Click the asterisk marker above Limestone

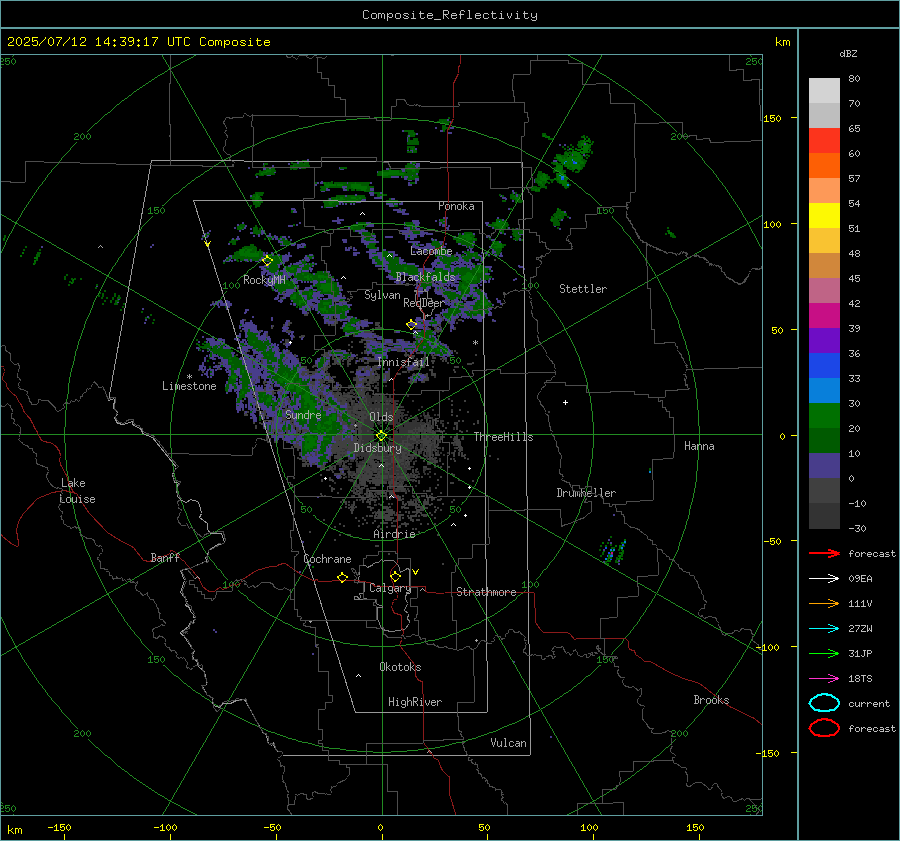tap(189, 377)
